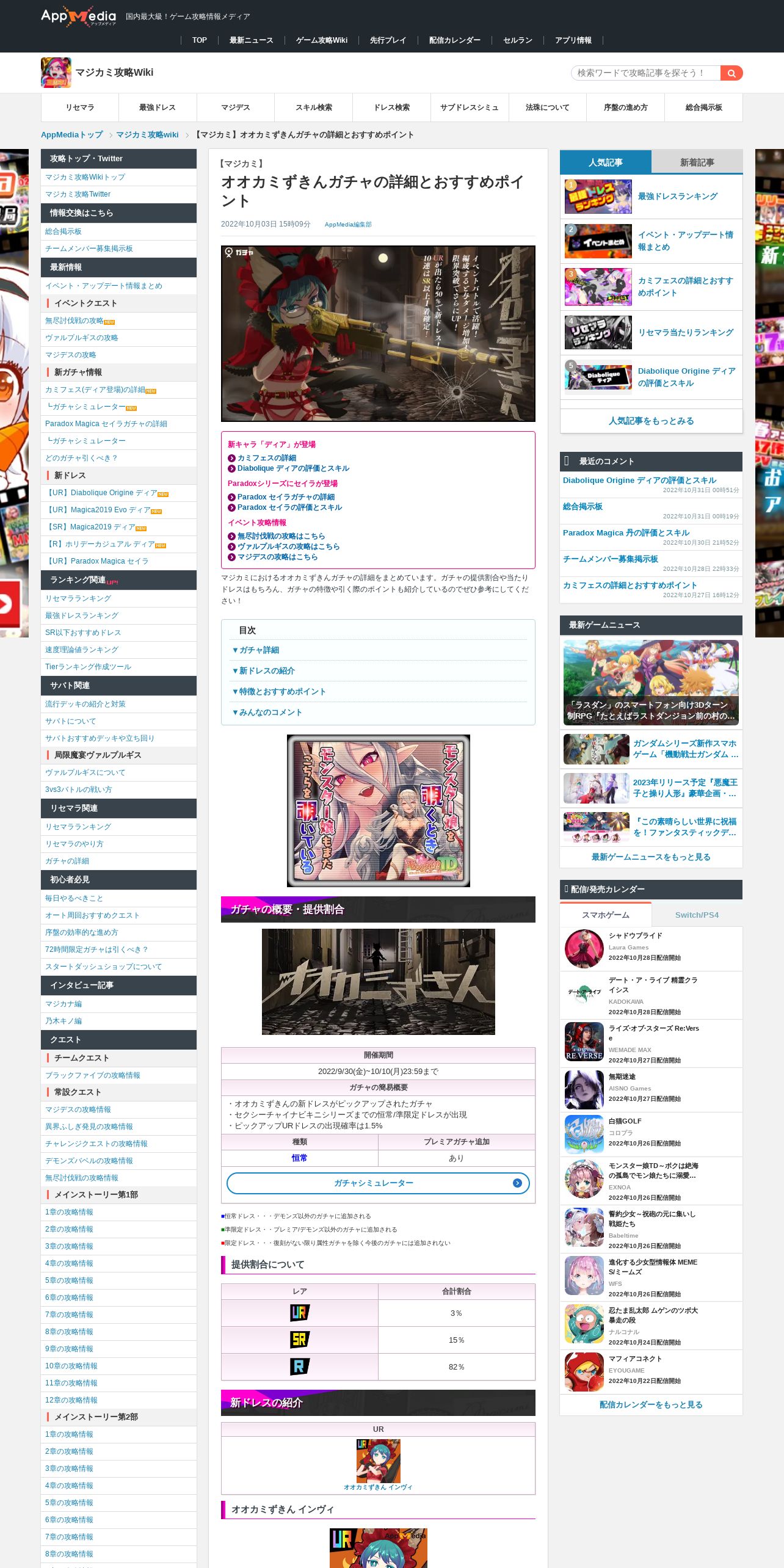
Task: Click the オオカミずきん インヴィ dress icon
Action: click(378, 1461)
